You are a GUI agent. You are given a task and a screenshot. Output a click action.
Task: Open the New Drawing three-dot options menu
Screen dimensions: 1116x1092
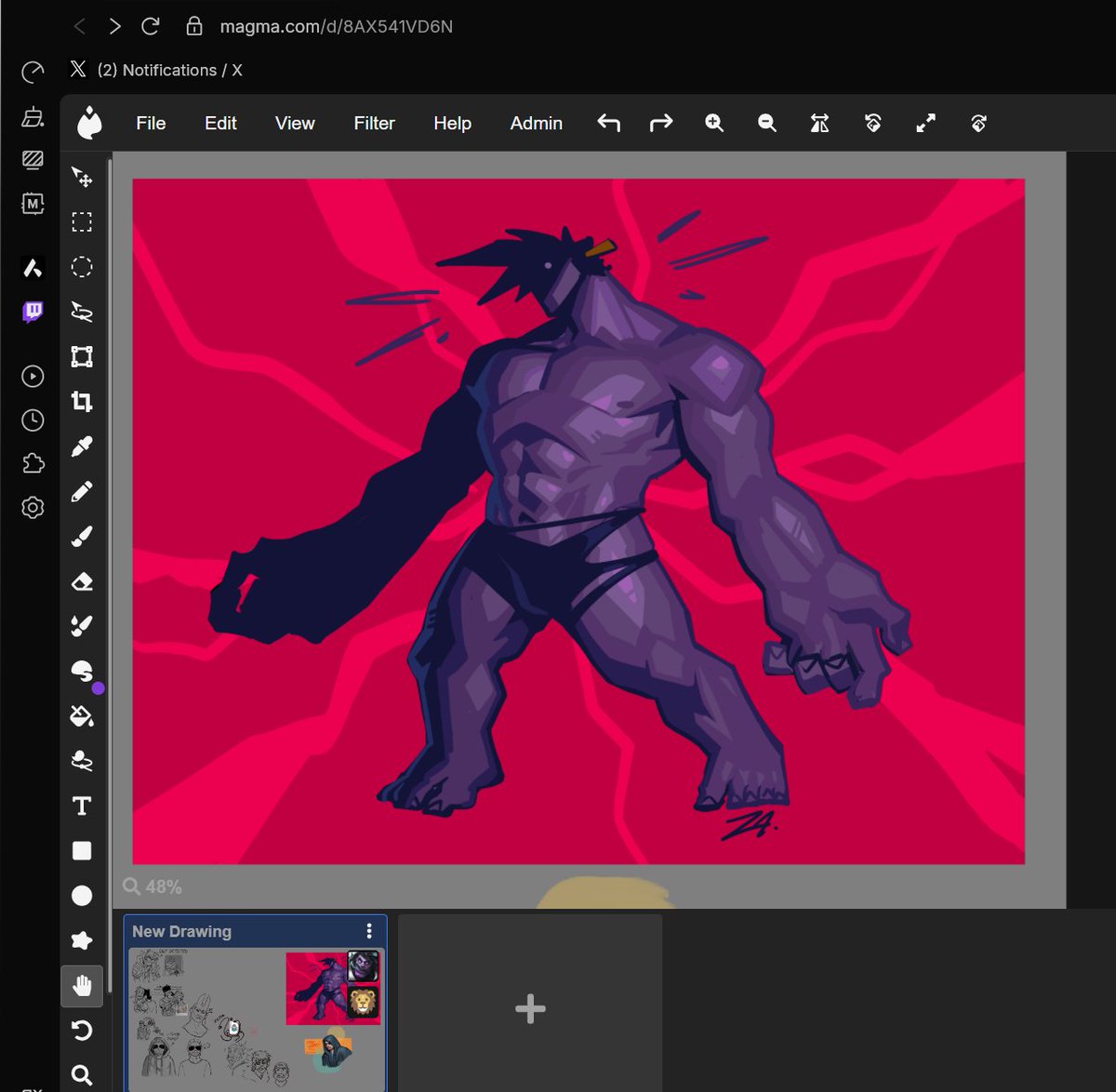point(369,931)
